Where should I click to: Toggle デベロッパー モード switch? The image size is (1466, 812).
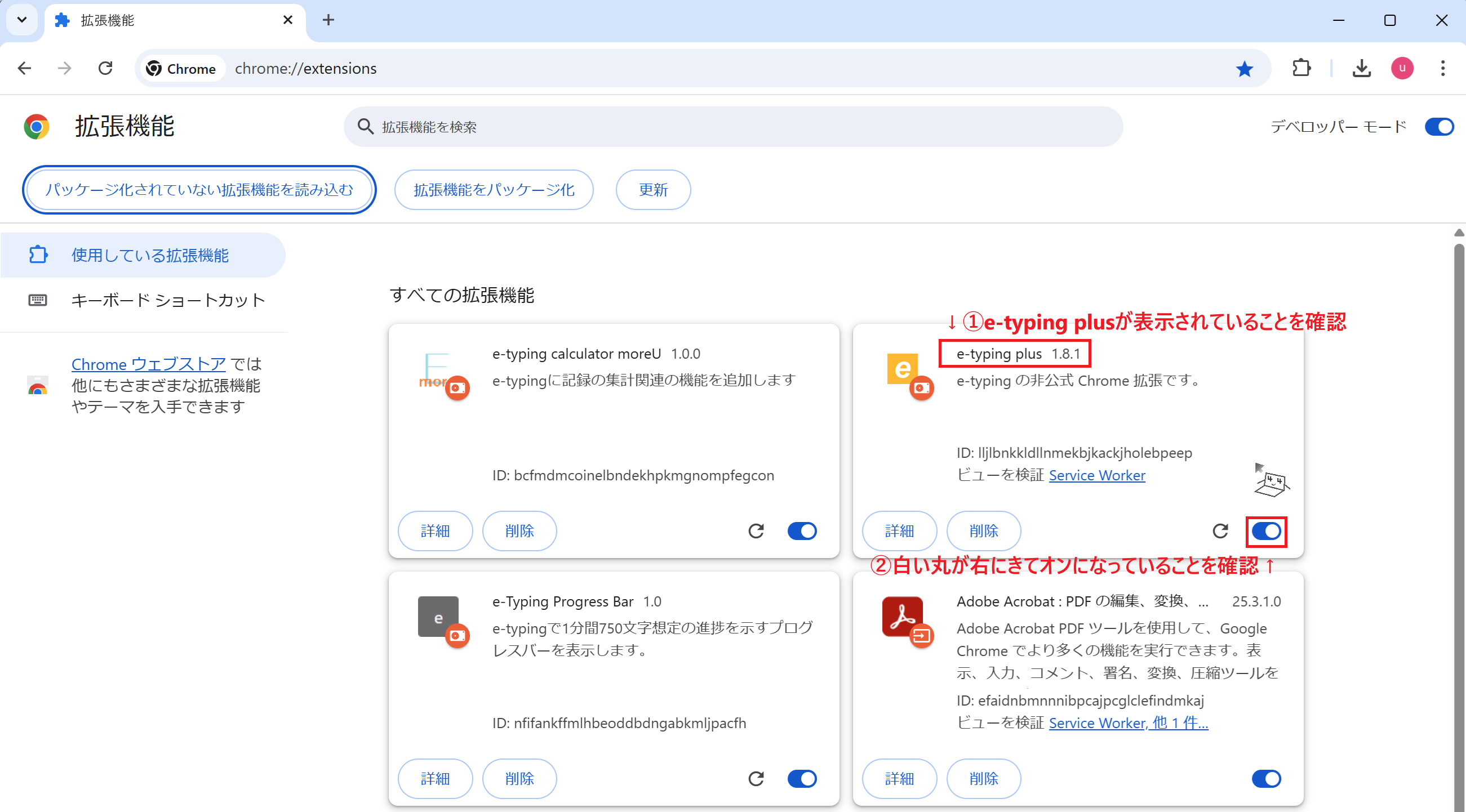click(1439, 127)
